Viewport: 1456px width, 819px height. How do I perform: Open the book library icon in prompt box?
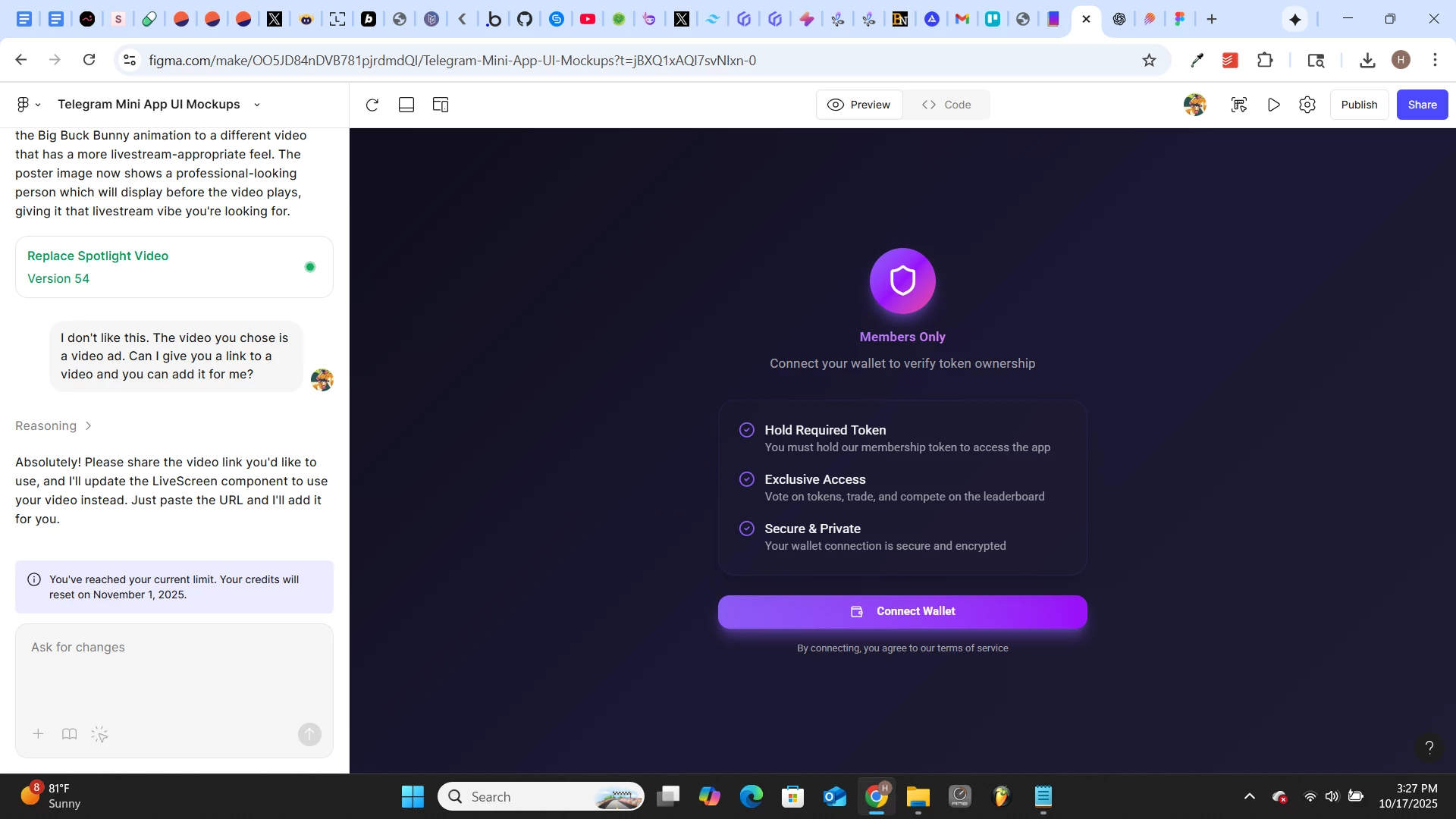(x=69, y=734)
